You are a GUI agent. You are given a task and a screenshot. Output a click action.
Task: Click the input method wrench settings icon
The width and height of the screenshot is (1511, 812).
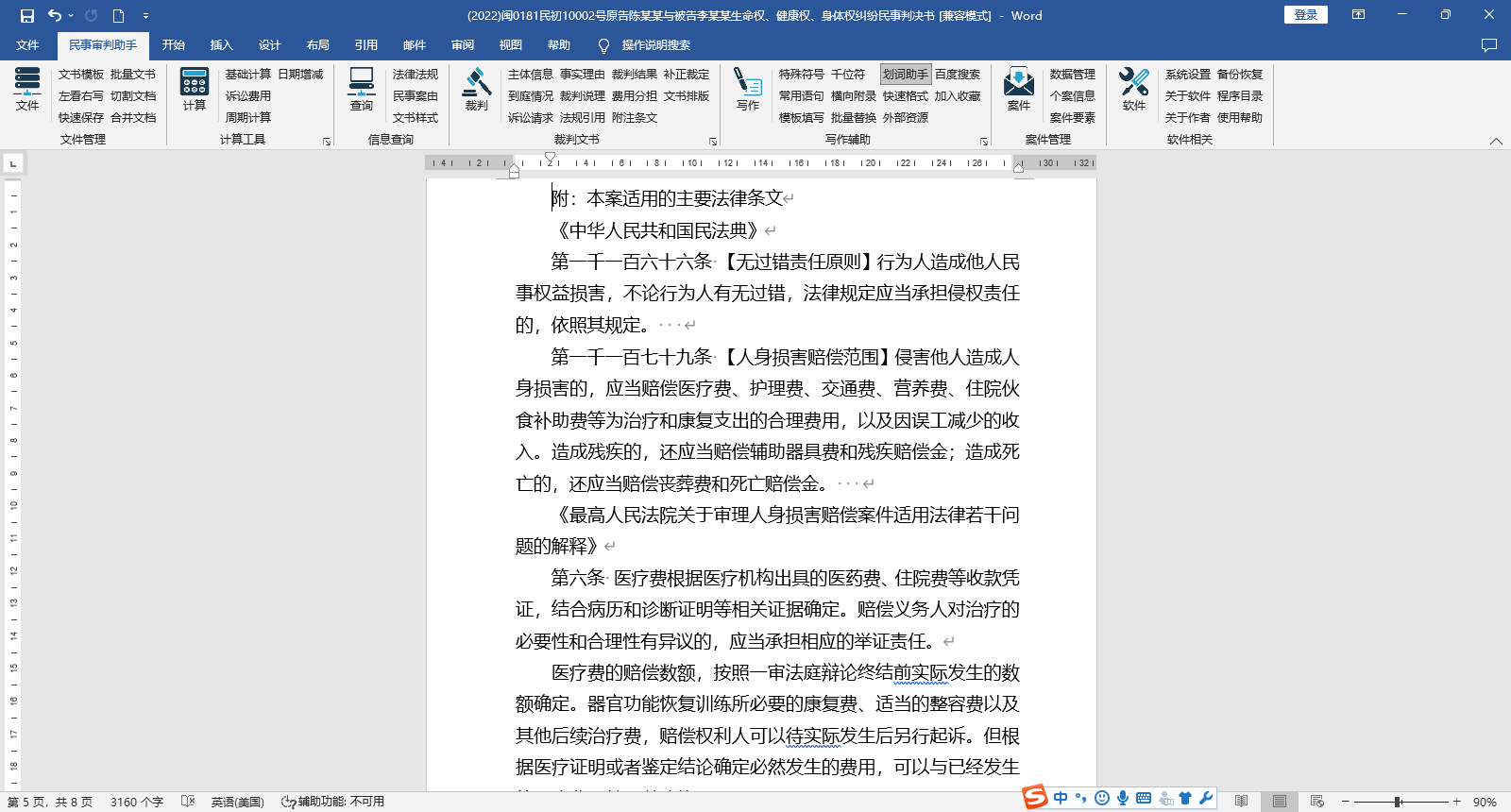click(1206, 798)
